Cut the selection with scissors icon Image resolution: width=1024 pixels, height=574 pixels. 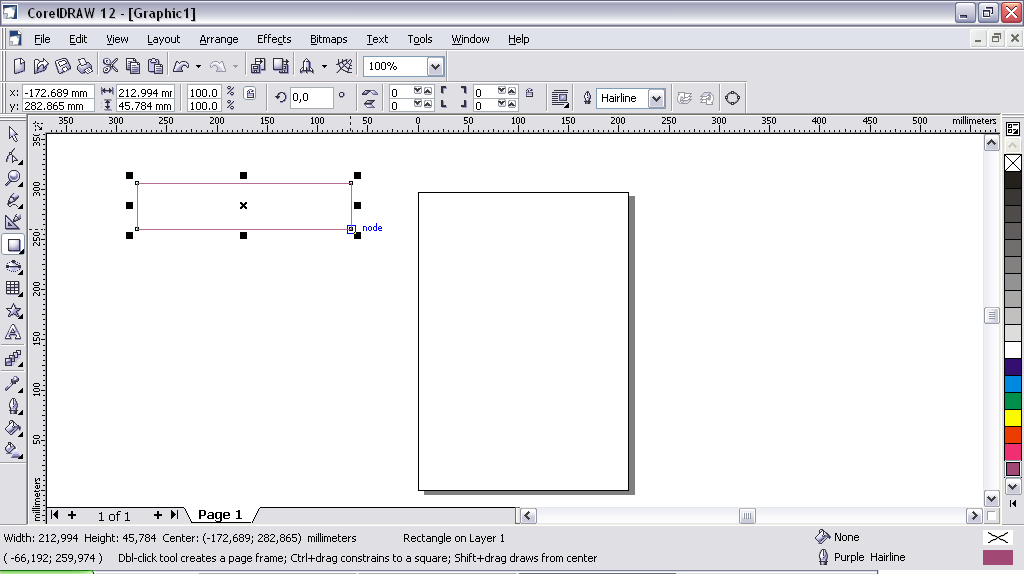110,66
